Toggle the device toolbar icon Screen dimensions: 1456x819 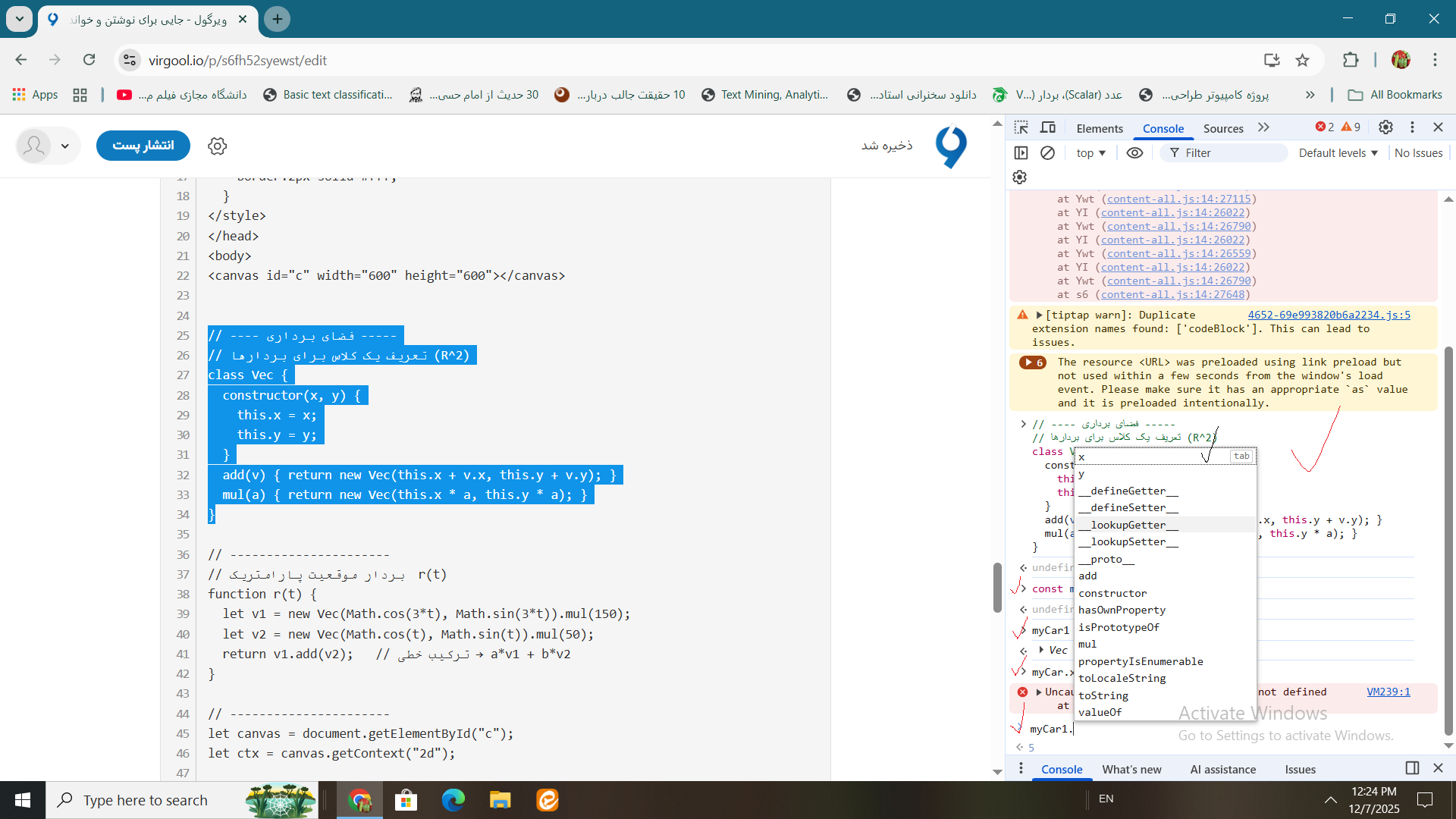click(x=1048, y=127)
